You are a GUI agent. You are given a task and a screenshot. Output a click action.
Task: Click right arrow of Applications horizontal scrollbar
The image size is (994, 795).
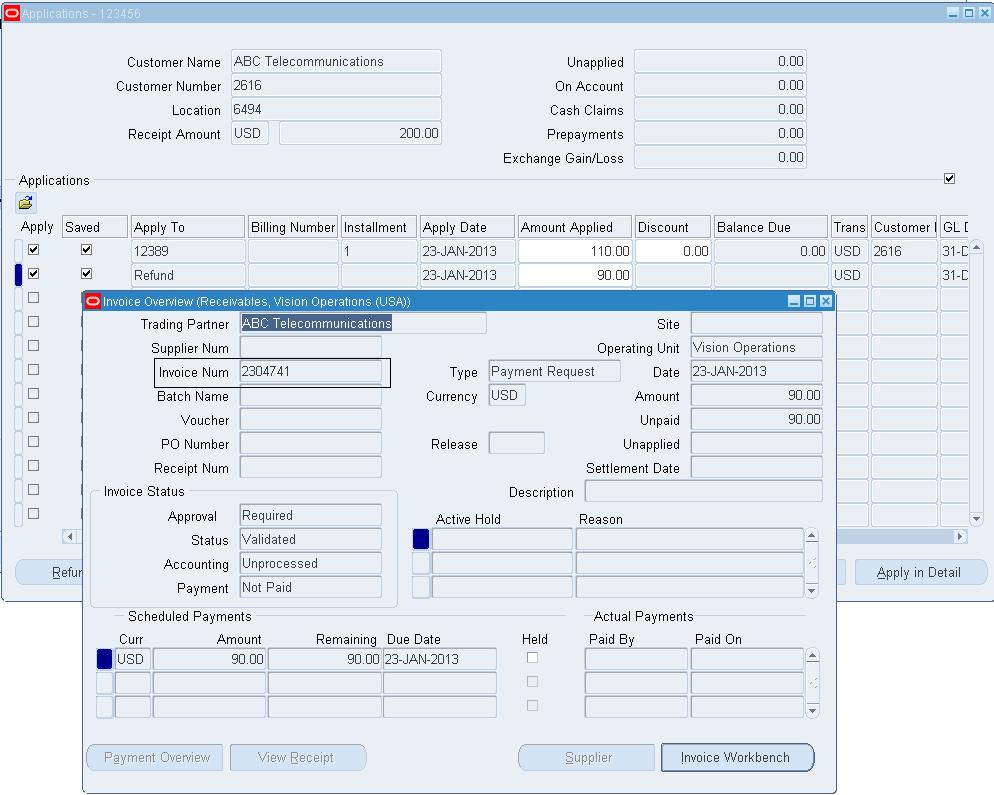click(960, 537)
